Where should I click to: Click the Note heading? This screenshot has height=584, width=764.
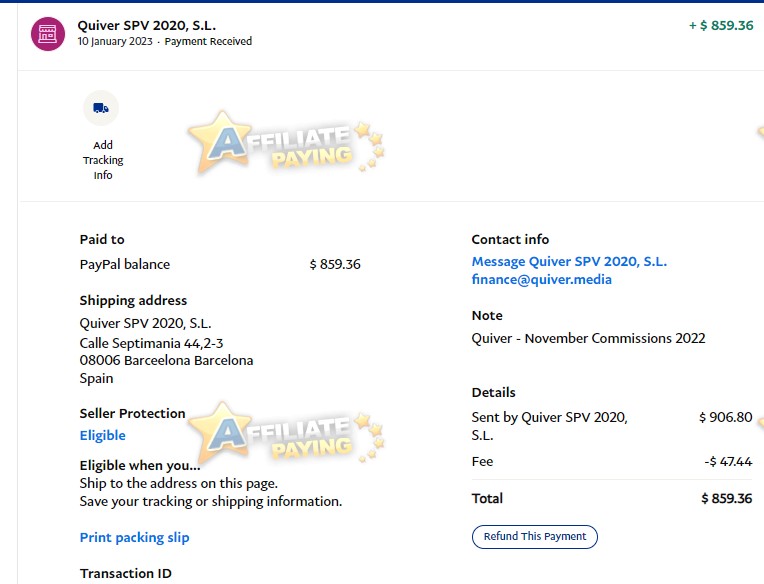pos(487,316)
